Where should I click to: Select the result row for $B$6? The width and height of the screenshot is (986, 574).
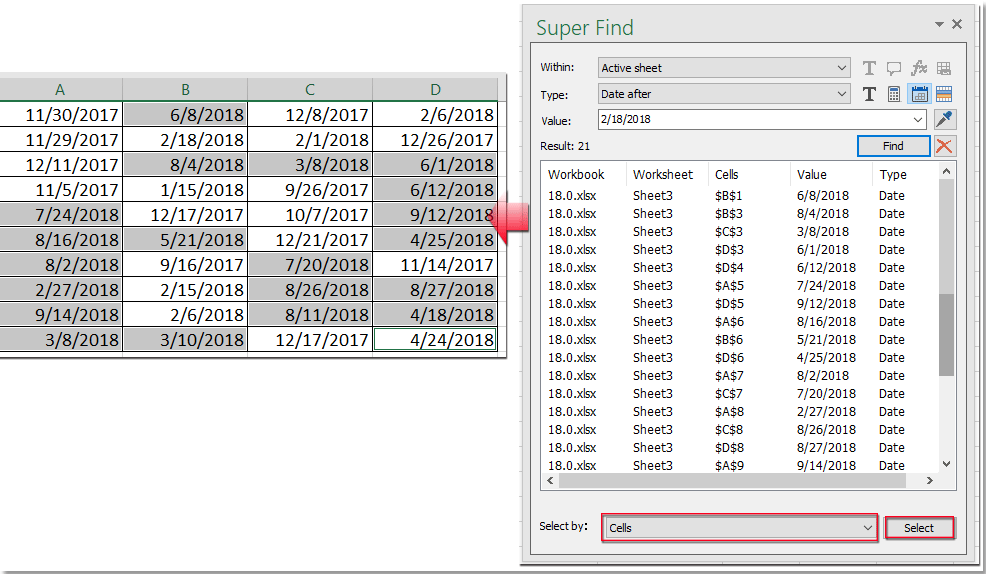click(x=740, y=339)
